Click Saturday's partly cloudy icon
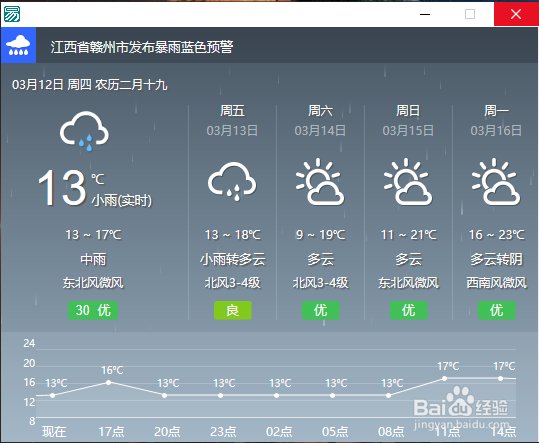Image resolution: width=539 pixels, height=443 pixels. [x=320, y=182]
